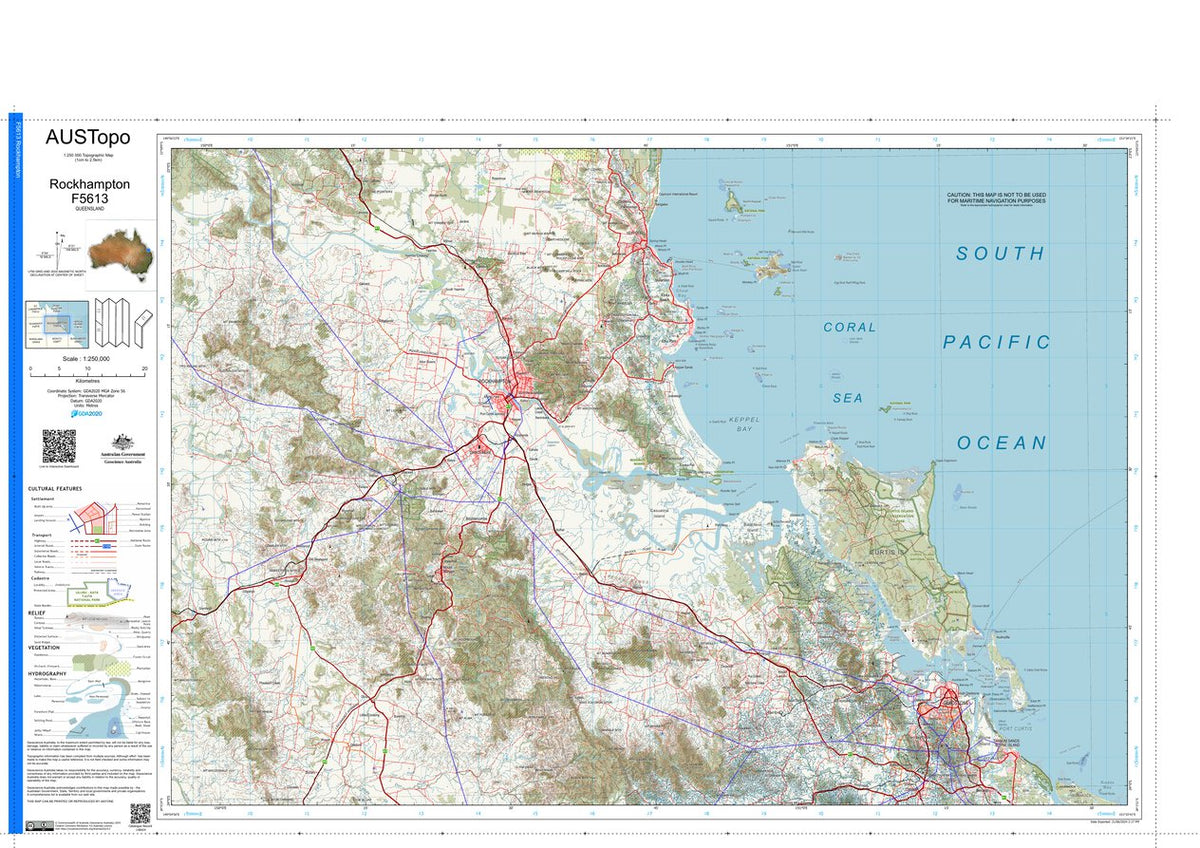Click the catalogue record QR code
Screen dimensions: 1200x848
[139, 814]
